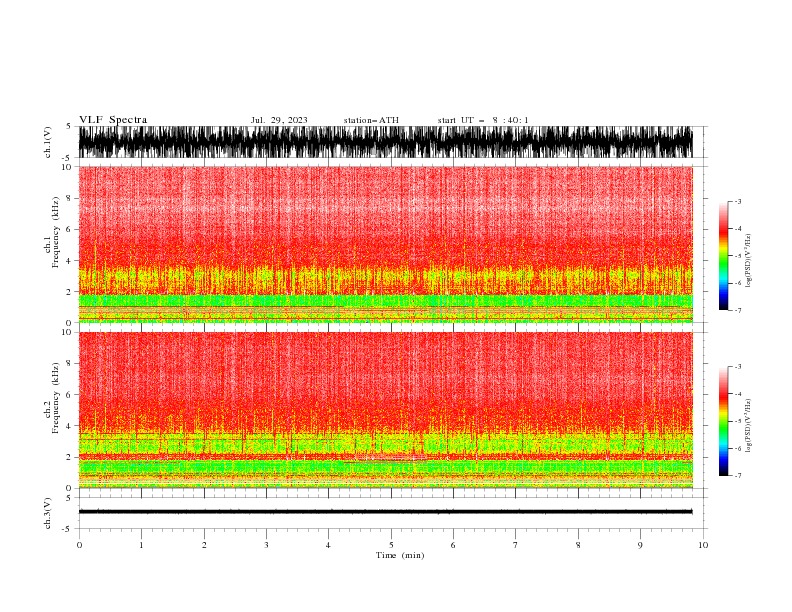Click the '6' kHz tick on ch.2 spectrogram
The height and width of the screenshot is (612, 792).
tap(69, 395)
